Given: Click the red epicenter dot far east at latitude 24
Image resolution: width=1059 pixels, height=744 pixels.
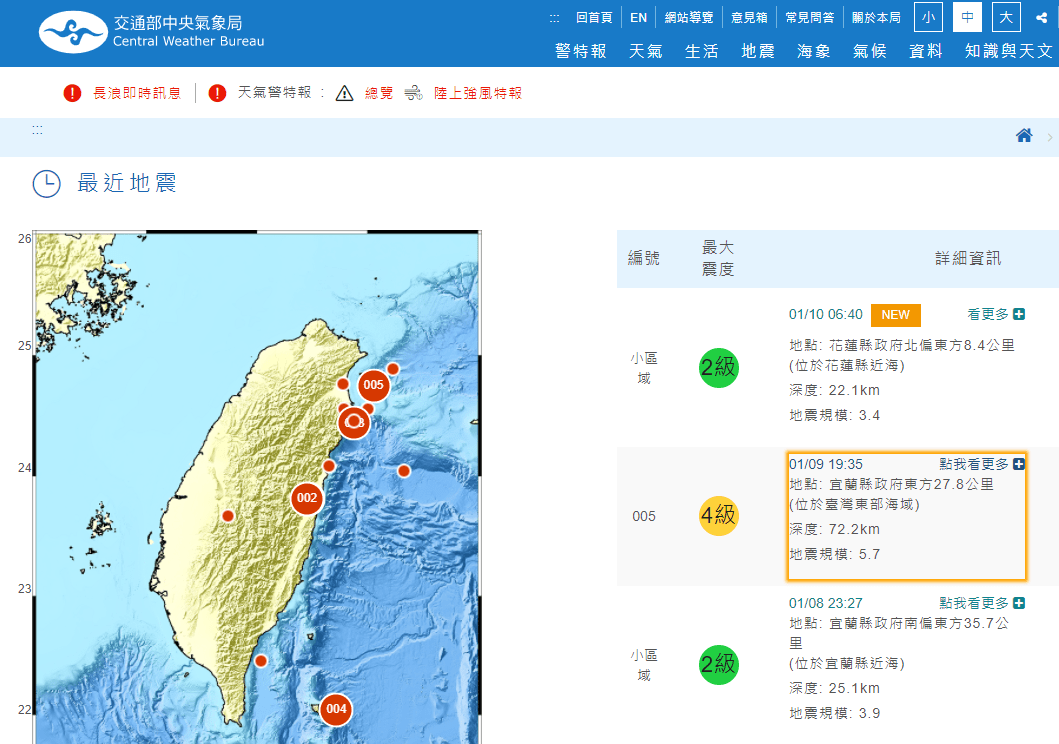Looking at the screenshot, I should pos(404,471).
